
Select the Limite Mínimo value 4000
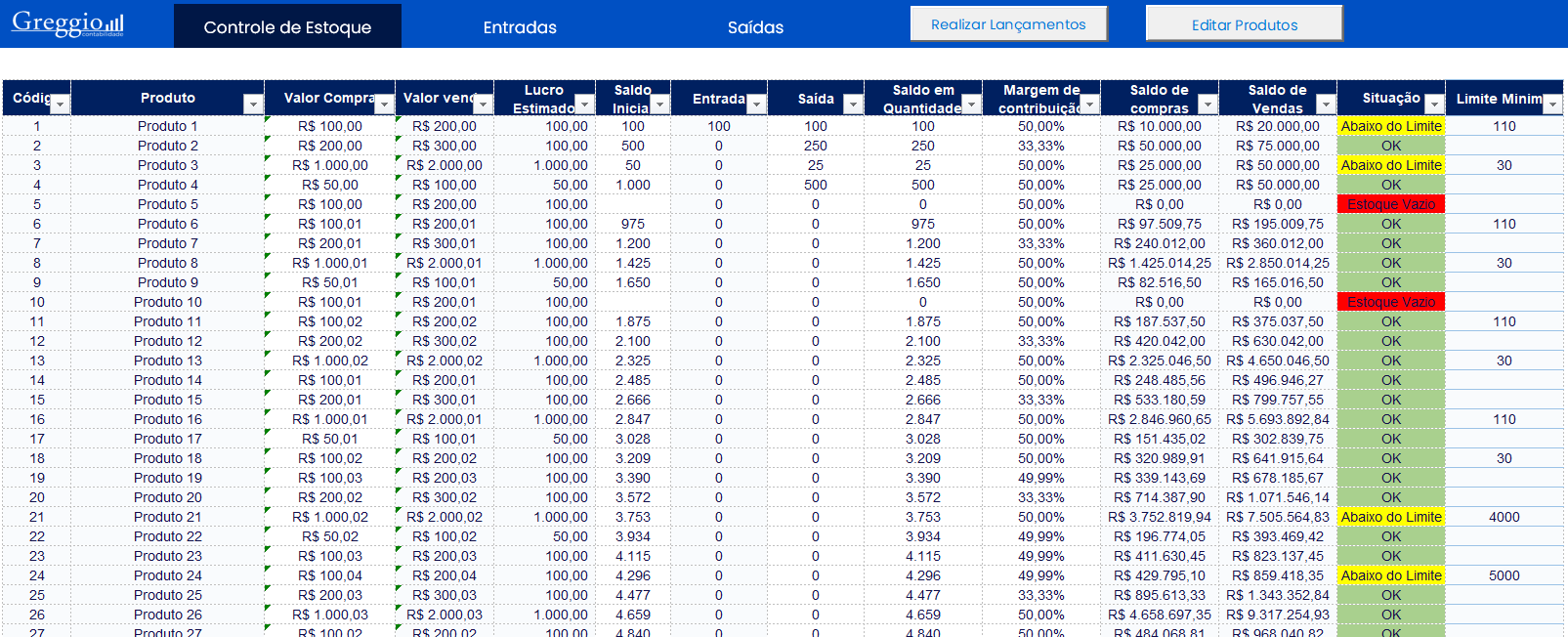[1504, 517]
